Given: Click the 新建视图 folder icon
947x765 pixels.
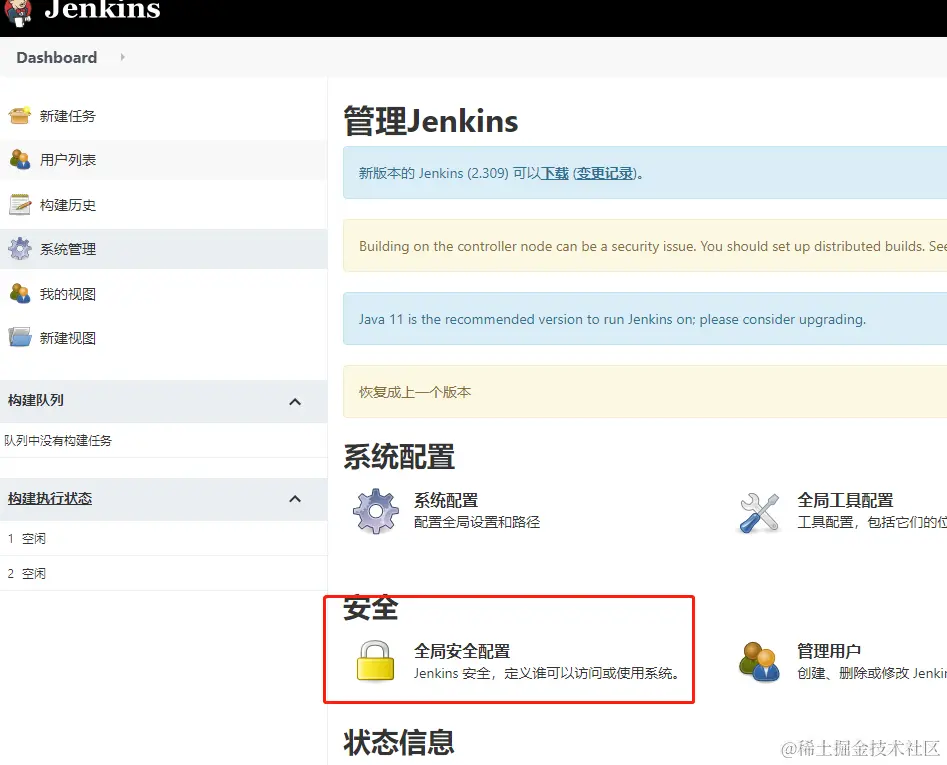Looking at the screenshot, I should 20,337.
